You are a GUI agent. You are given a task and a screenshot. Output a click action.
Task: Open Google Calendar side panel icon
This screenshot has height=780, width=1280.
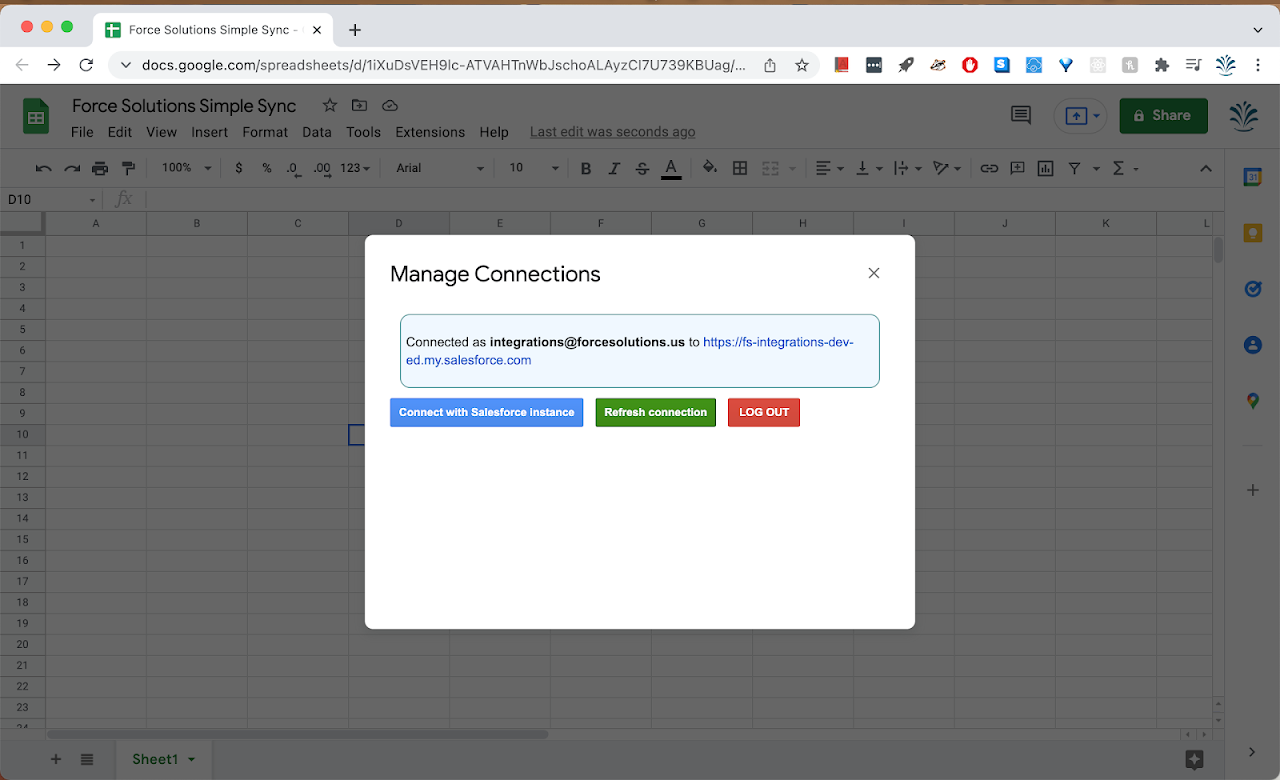point(1252,177)
